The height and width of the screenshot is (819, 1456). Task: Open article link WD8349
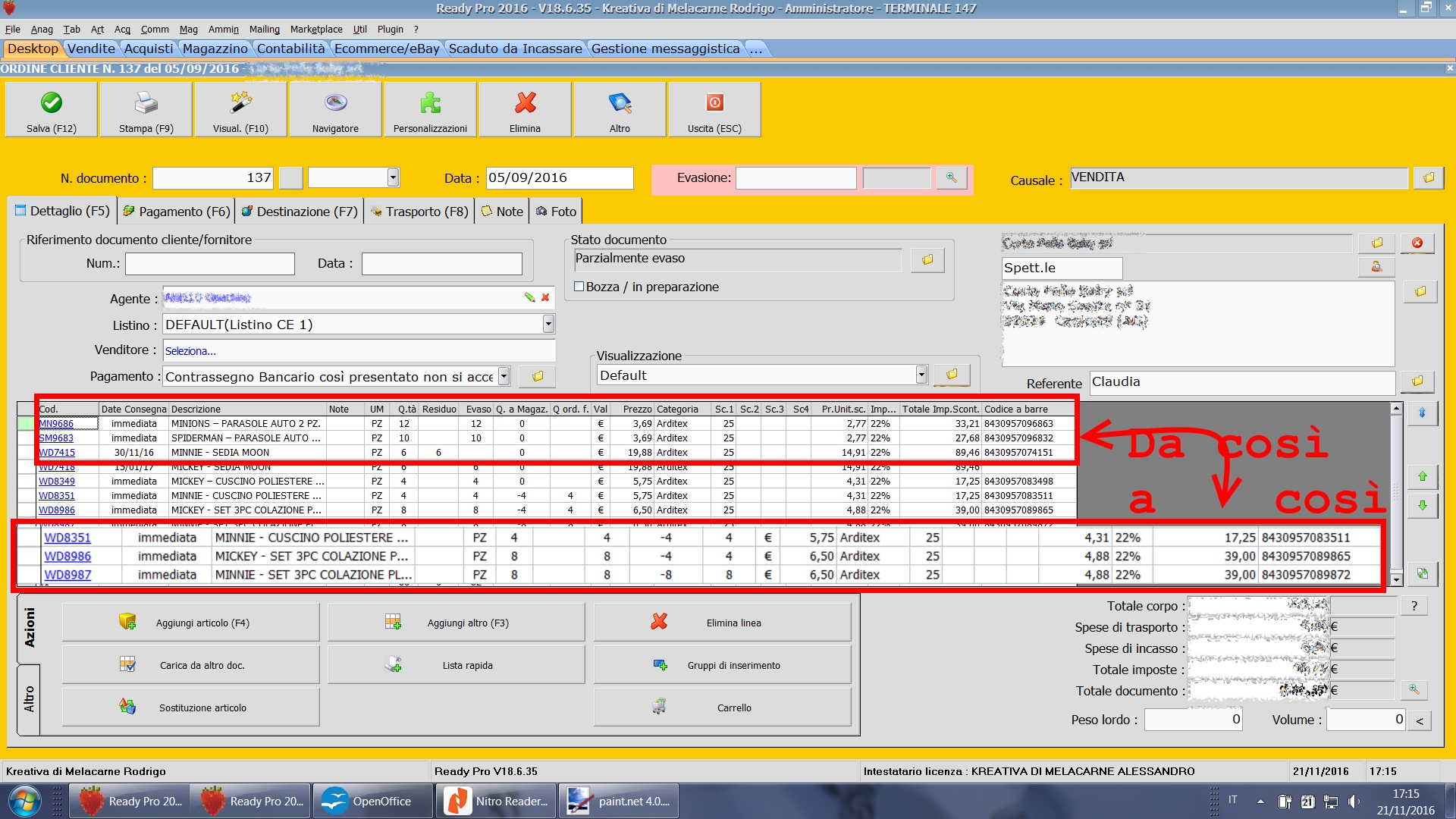click(57, 482)
